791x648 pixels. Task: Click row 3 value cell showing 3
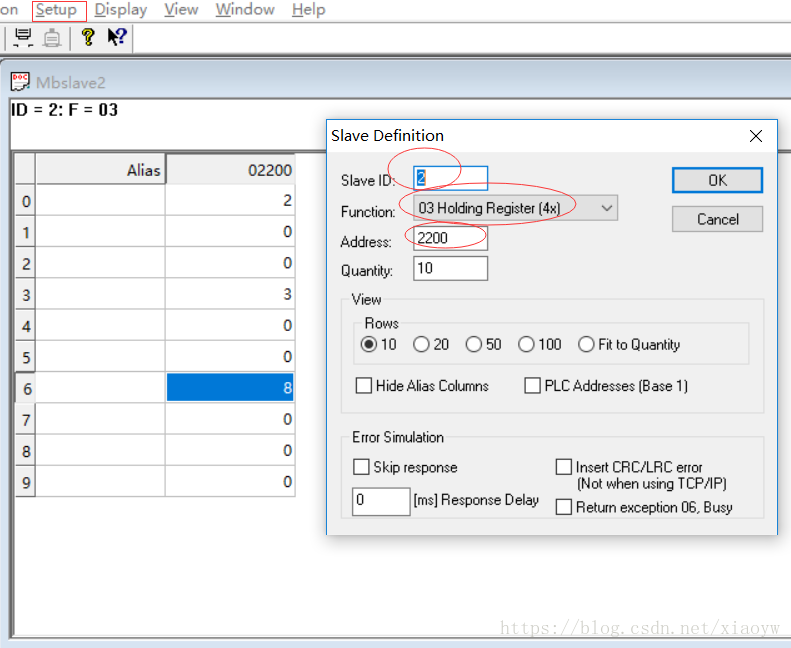pos(230,294)
